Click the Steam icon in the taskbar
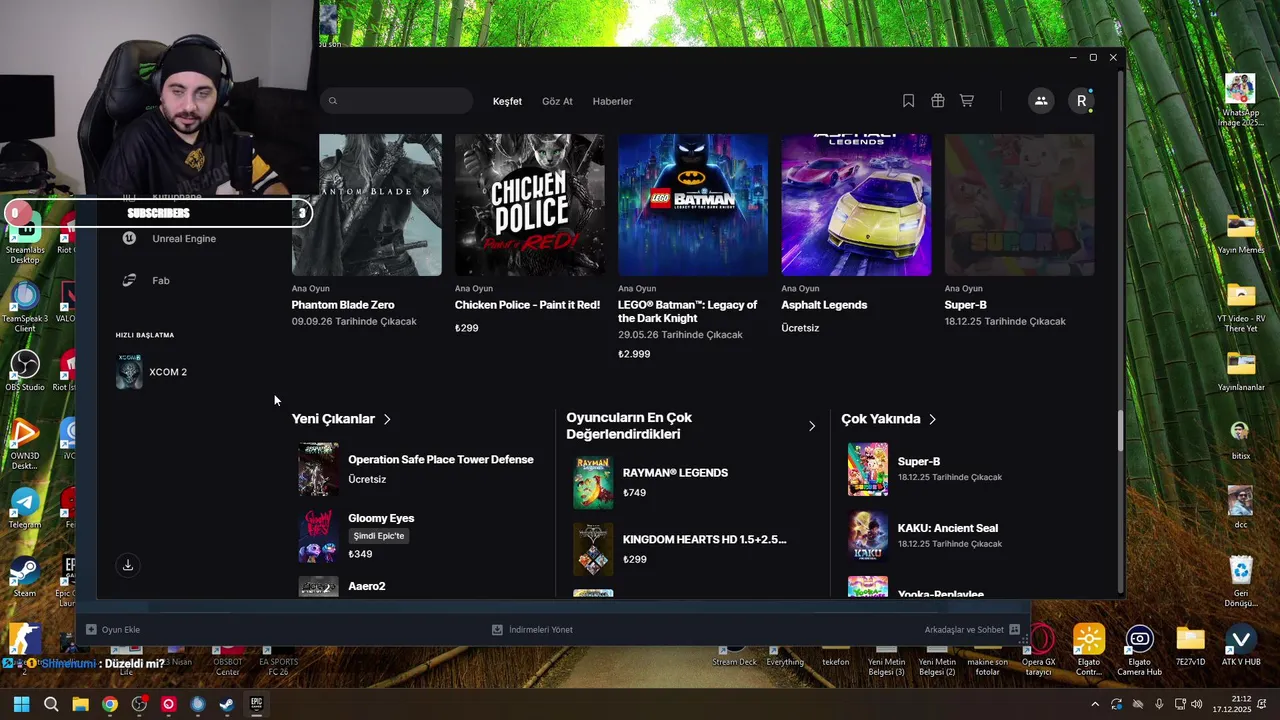 (227, 704)
